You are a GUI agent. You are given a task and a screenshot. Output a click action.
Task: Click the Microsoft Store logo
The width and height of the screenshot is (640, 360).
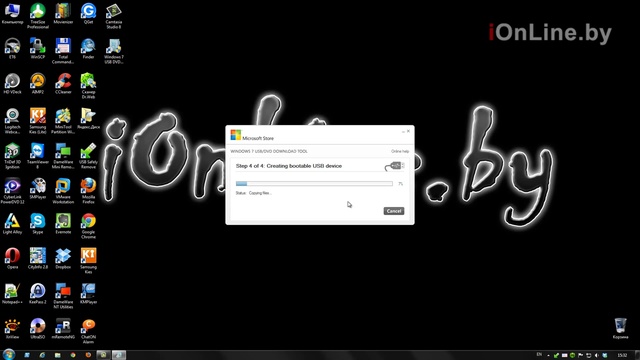coord(236,135)
